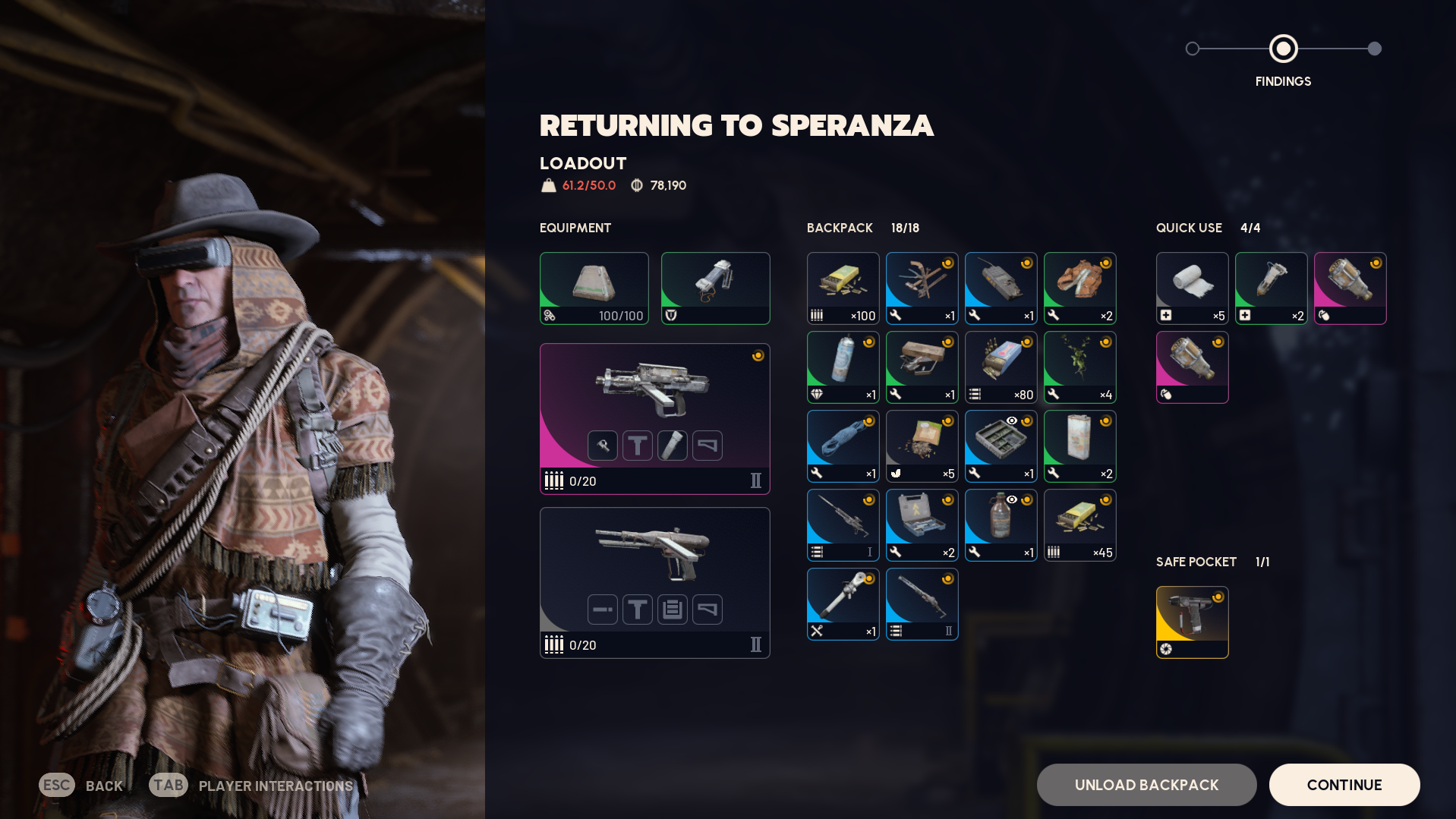The height and width of the screenshot is (819, 1456).
Task: Open Player Interactions with the TAB prompt
Action: 251,786
